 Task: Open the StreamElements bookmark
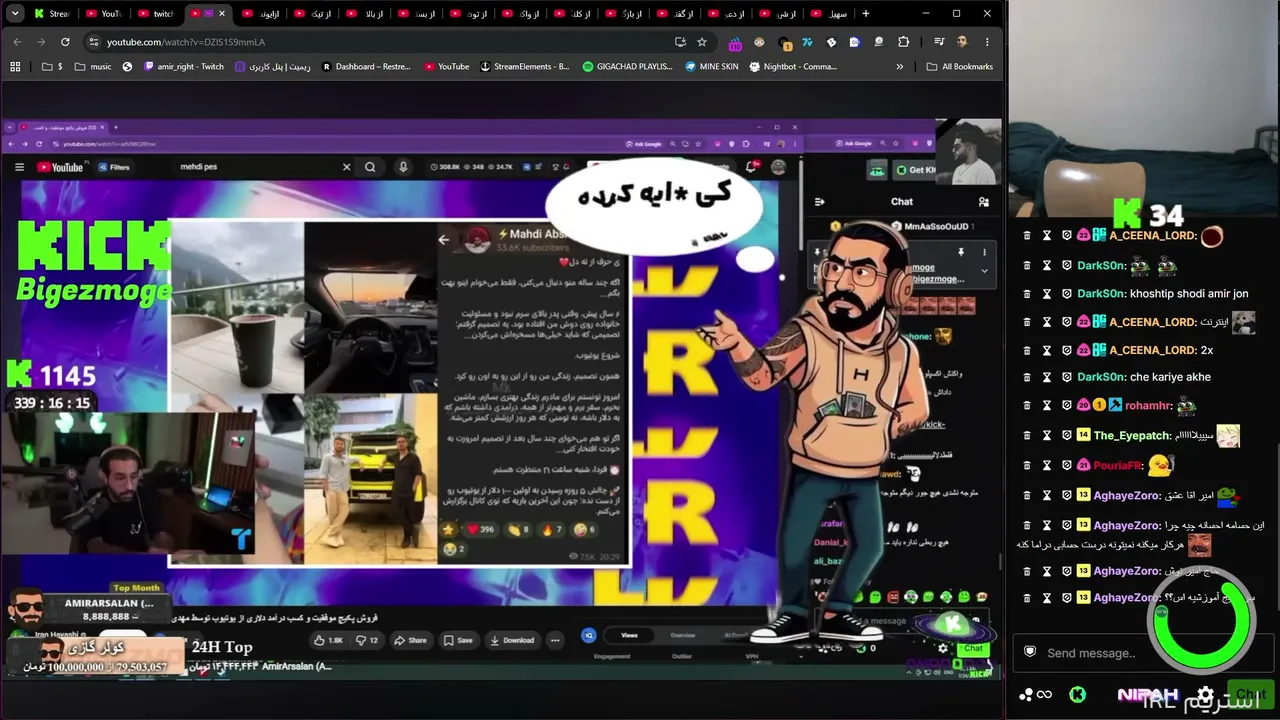click(x=524, y=67)
